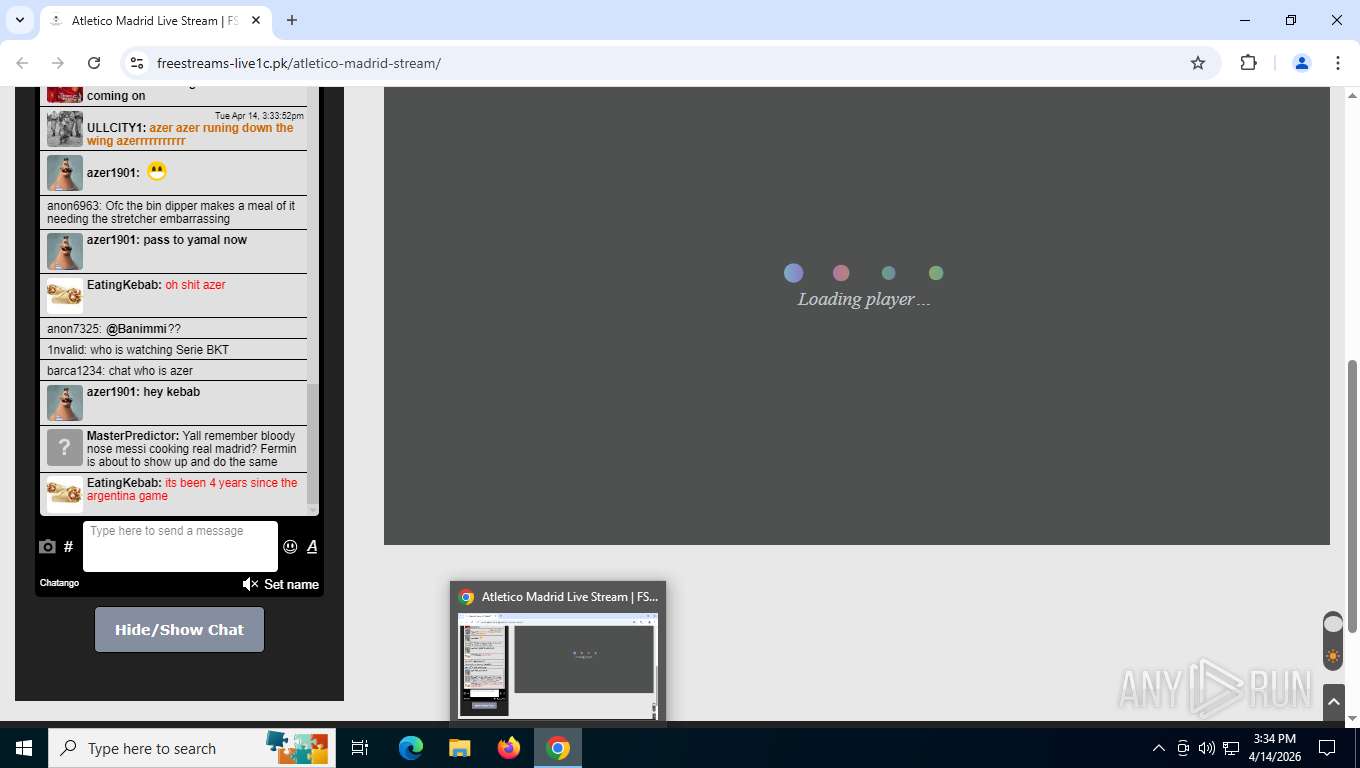This screenshot has width=1360, height=768.
Task: Click the scroll-to-top arrow button on page
Action: 1333,703
